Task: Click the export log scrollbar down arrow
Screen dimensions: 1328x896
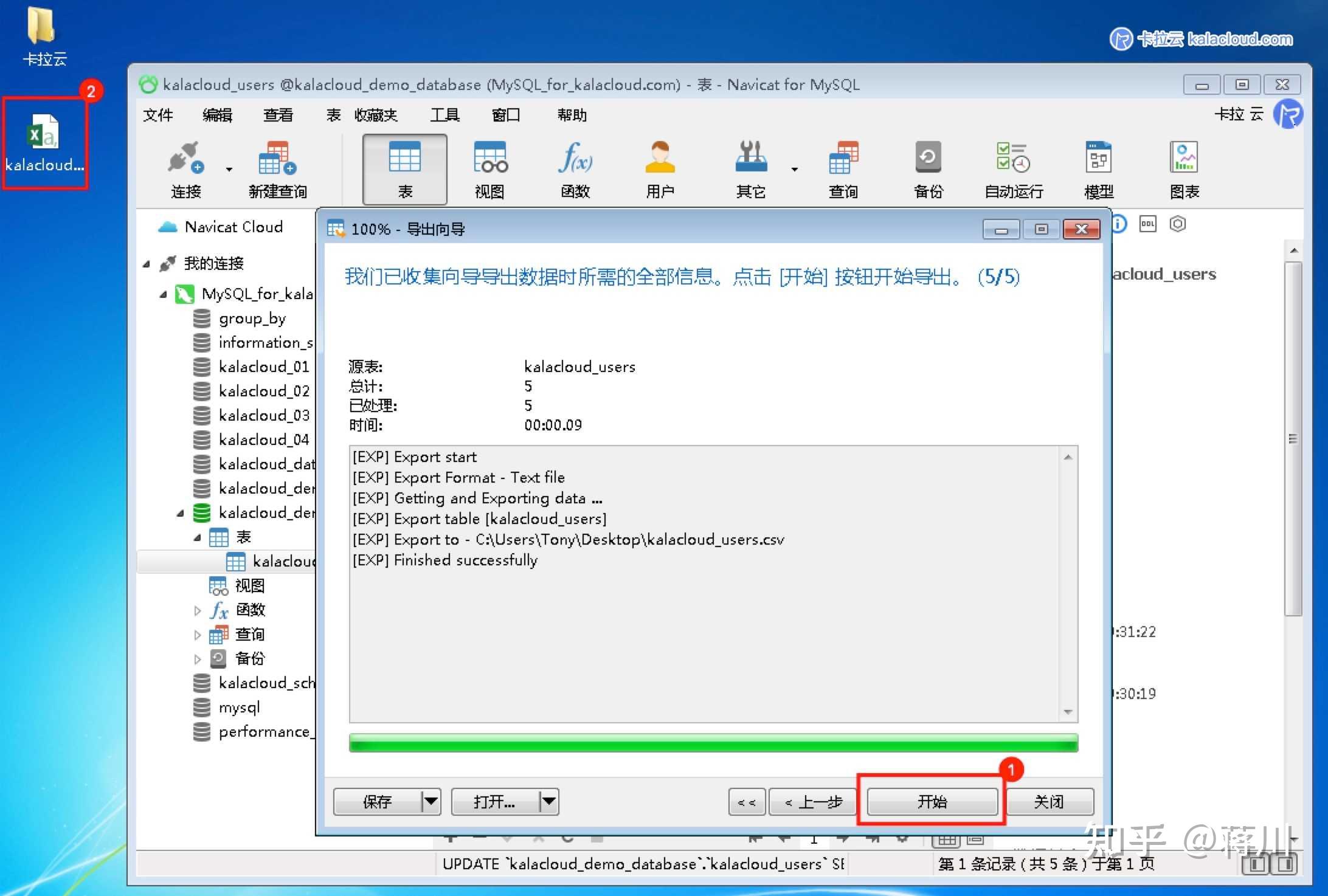Action: (1068, 712)
